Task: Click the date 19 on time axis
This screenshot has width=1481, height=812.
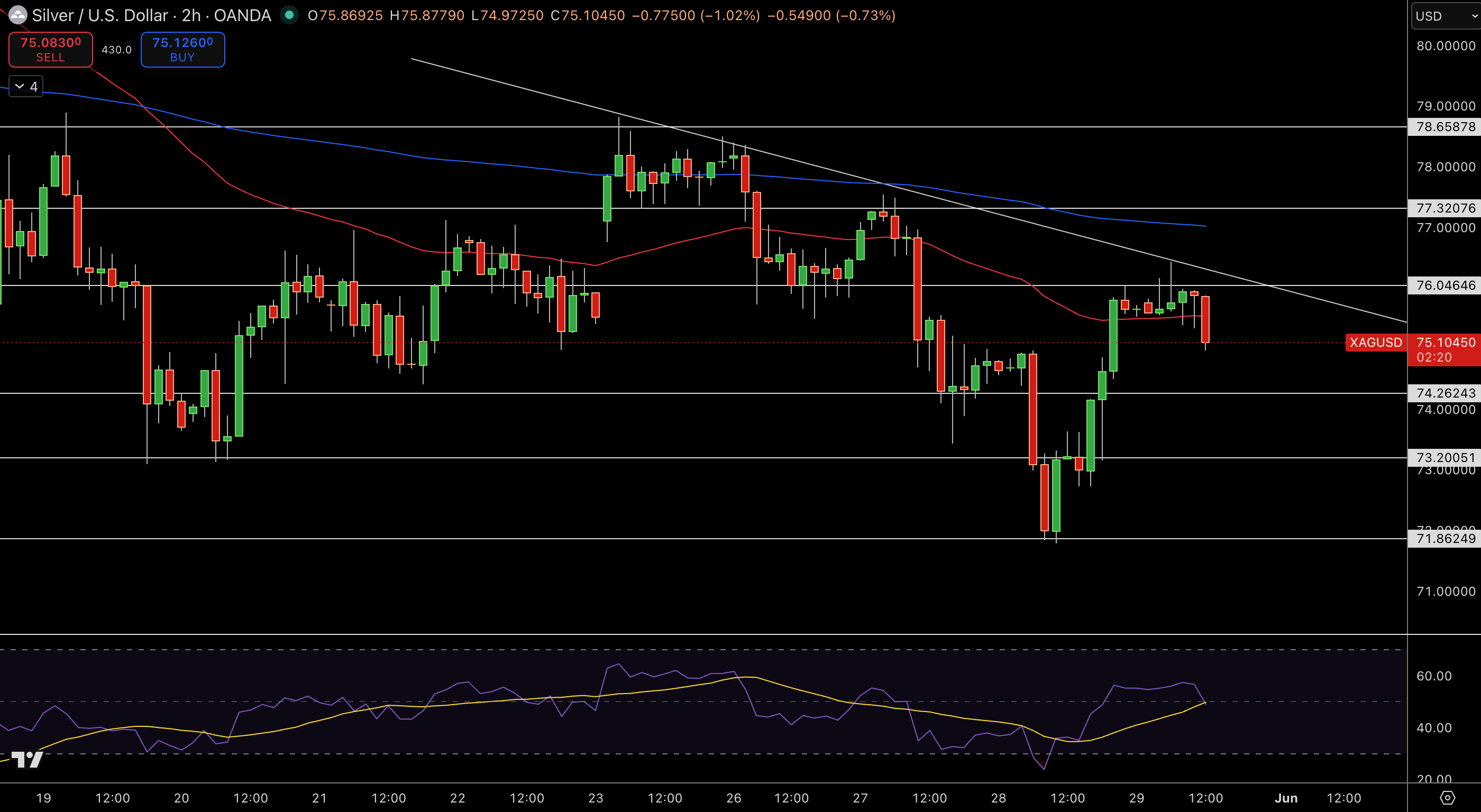Action: (44, 798)
